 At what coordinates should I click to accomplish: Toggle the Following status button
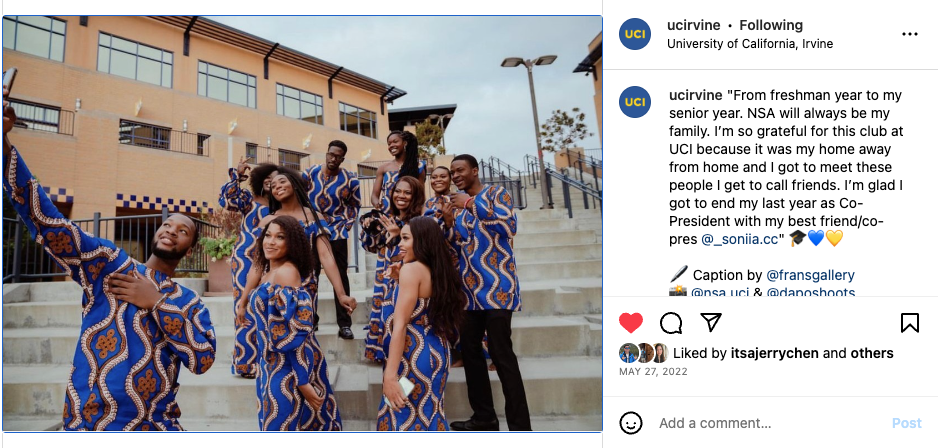(x=771, y=25)
